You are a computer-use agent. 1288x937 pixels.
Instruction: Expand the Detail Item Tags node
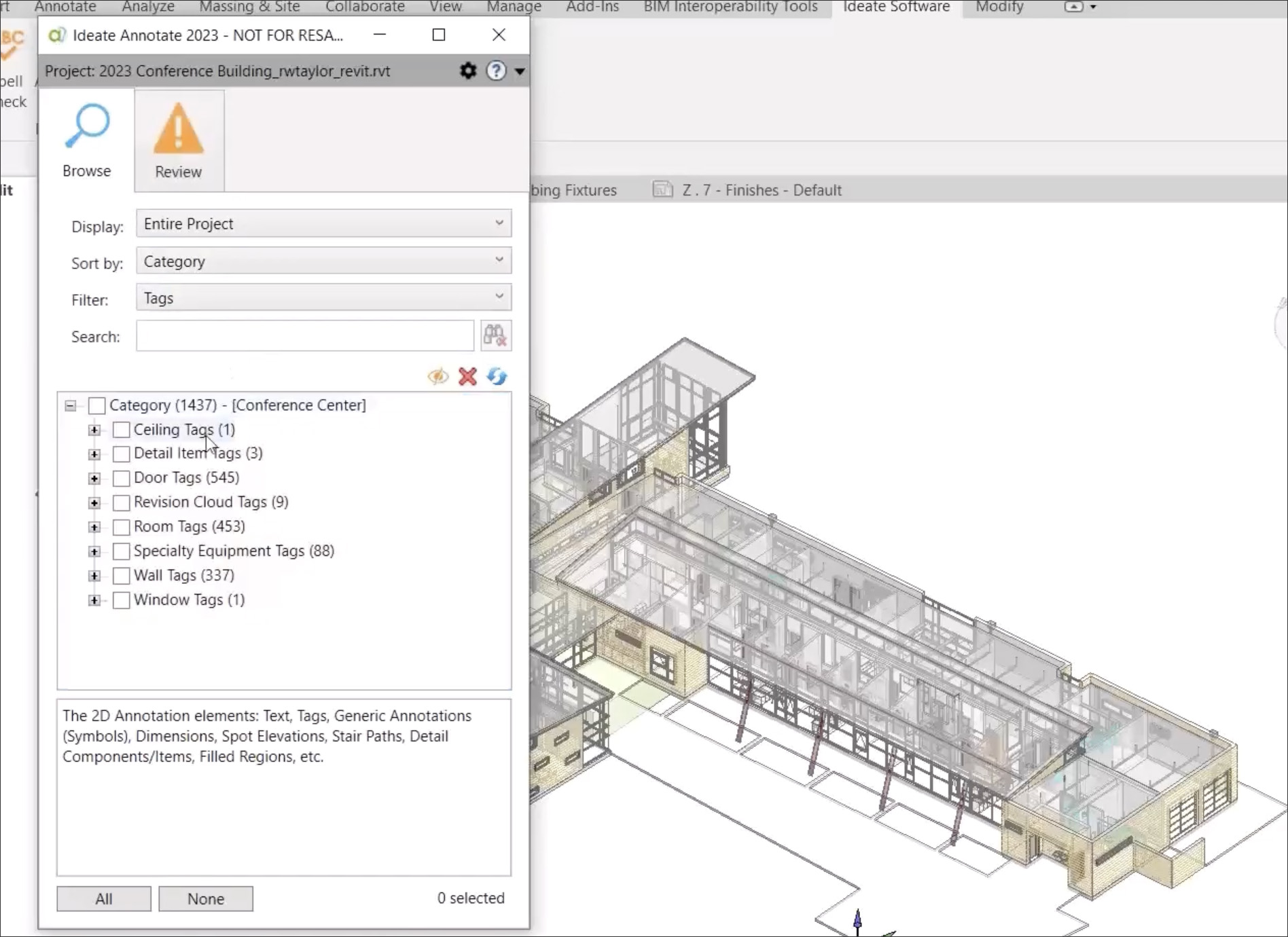94,454
